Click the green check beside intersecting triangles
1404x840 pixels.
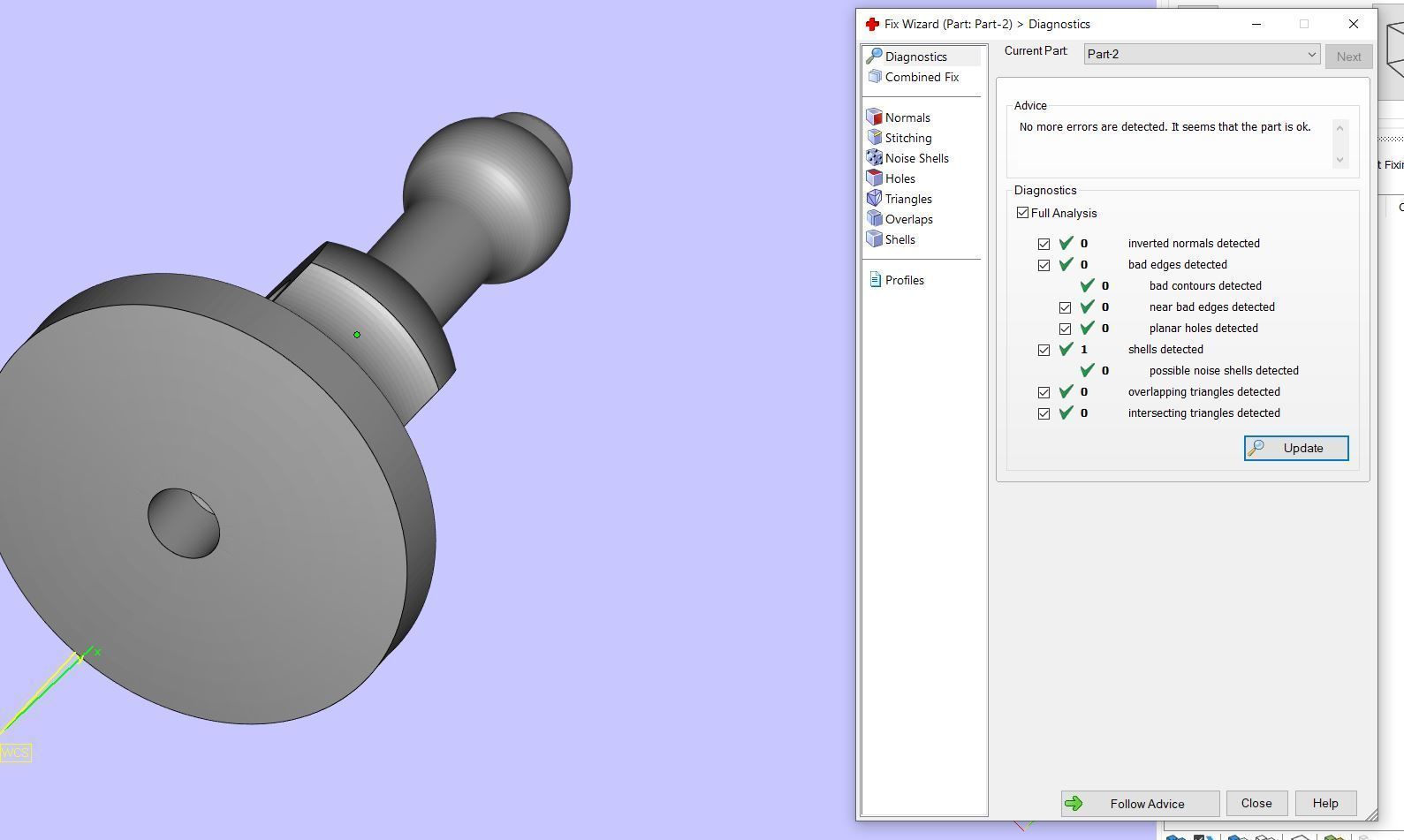point(1066,412)
